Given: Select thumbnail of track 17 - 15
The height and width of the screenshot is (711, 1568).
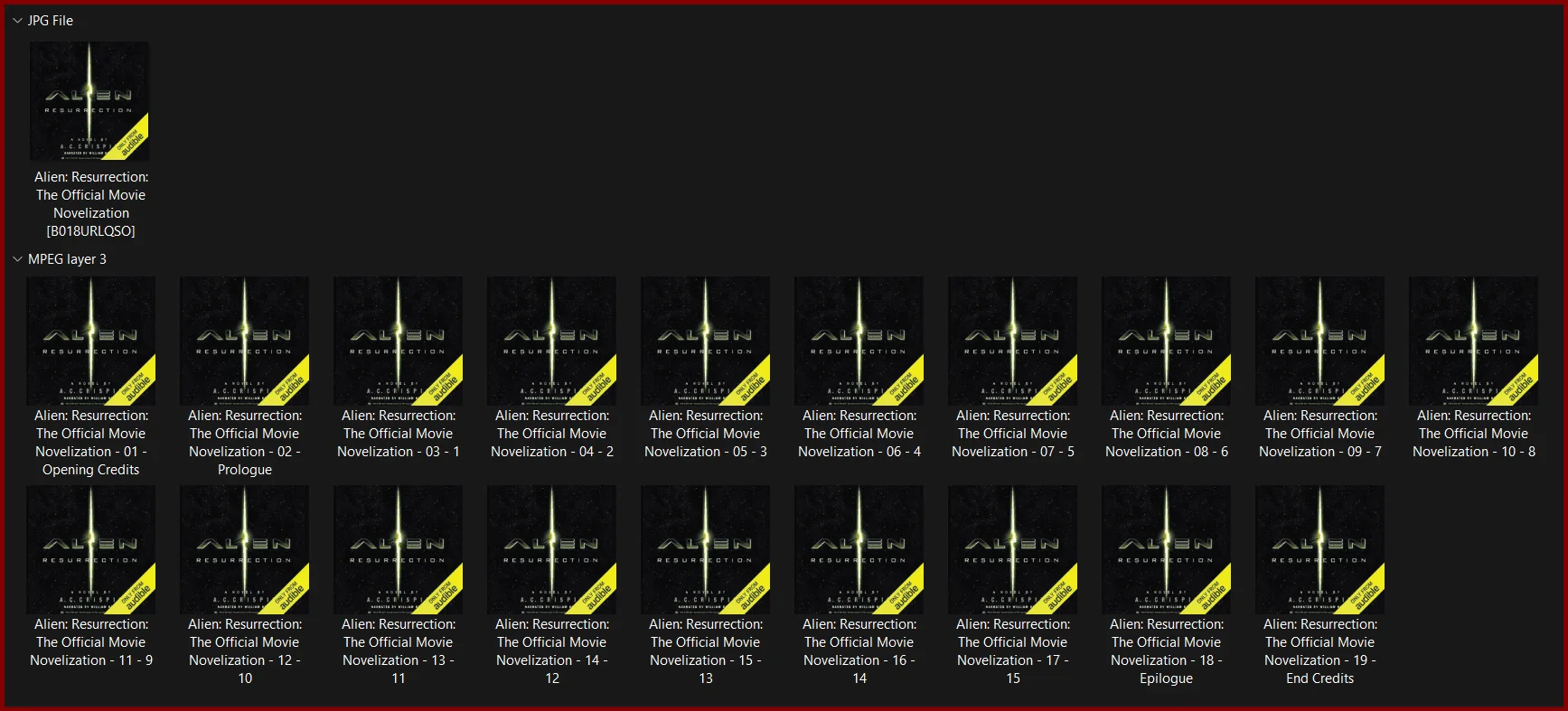Looking at the screenshot, I should point(1013,549).
